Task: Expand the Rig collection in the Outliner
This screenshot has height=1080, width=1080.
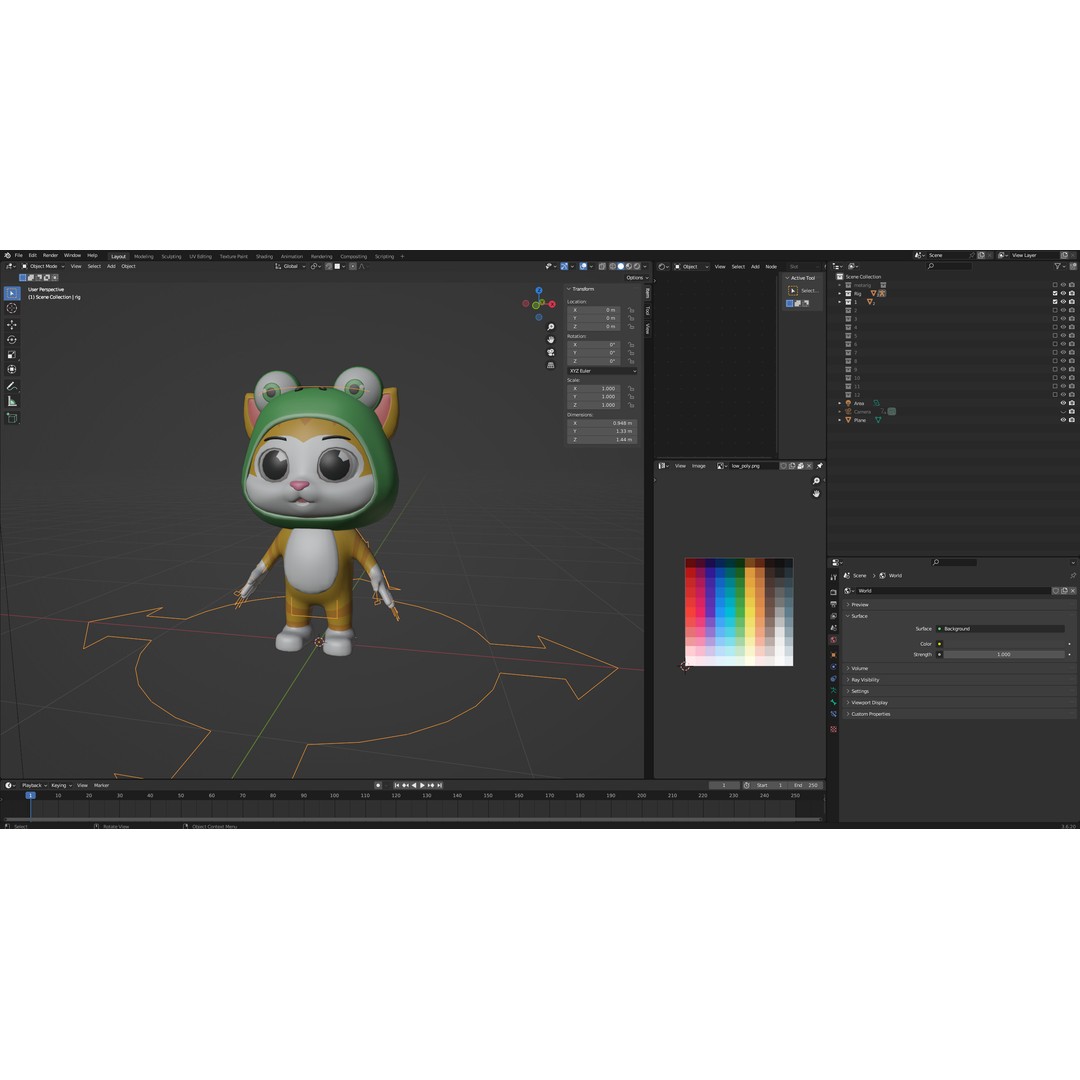Action: pos(839,293)
